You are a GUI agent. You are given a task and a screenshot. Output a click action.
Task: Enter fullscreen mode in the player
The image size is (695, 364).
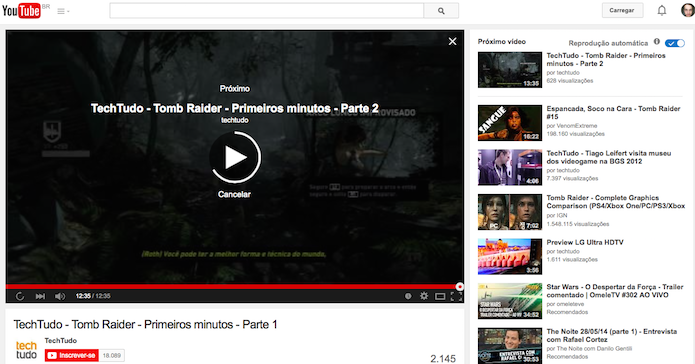pyautogui.click(x=457, y=296)
